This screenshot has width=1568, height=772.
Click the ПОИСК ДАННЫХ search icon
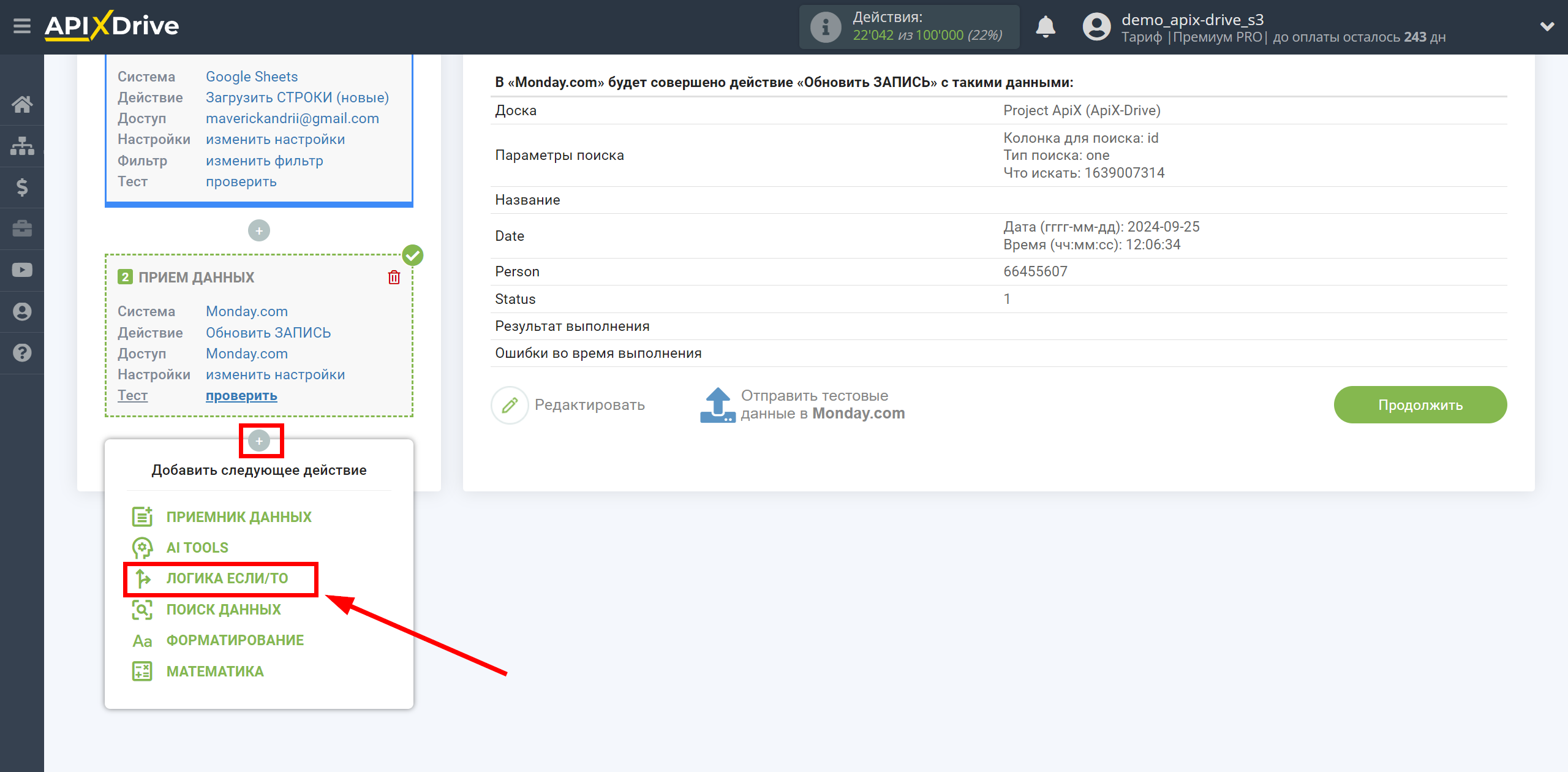click(x=142, y=609)
